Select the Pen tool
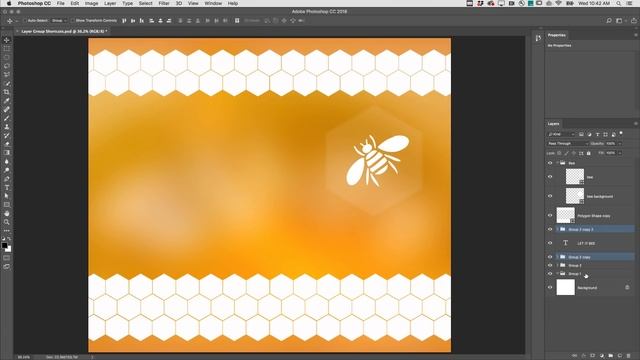The height and width of the screenshot is (360, 640). [x=7, y=178]
